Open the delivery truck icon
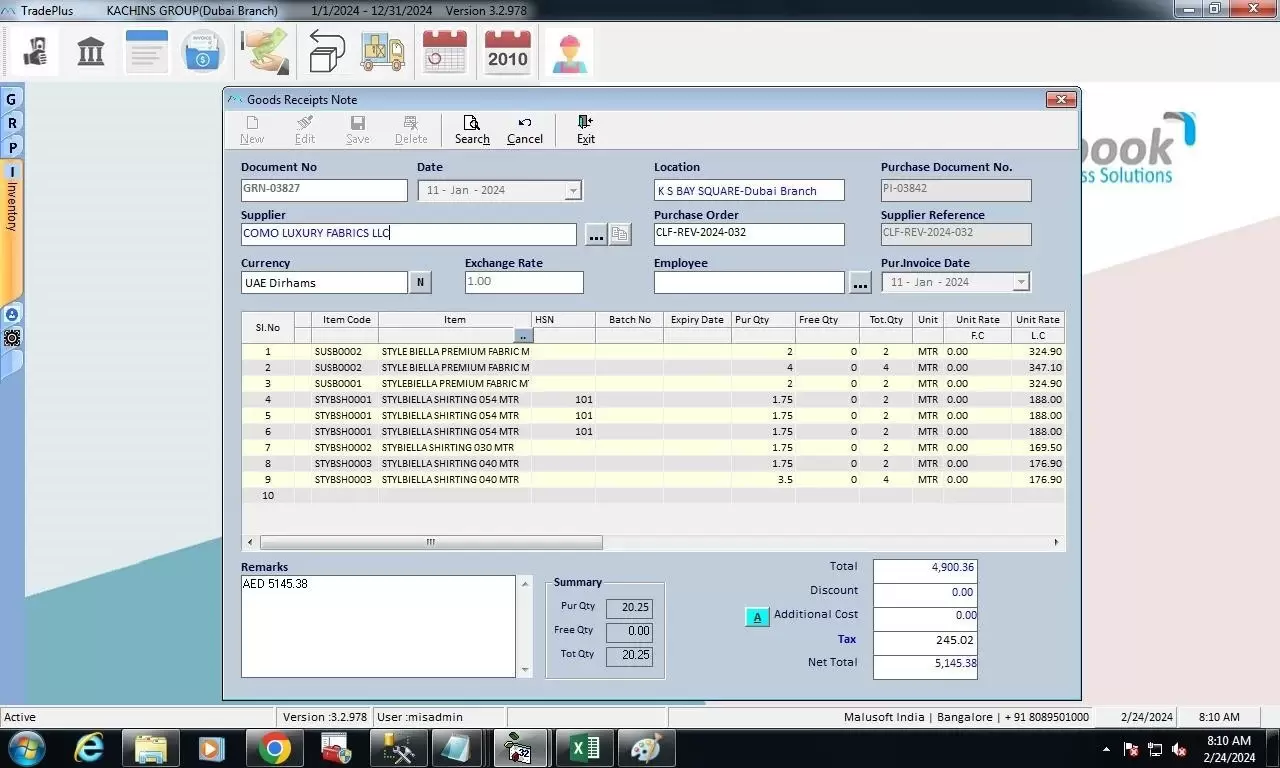Viewport: 1280px width, 768px height. pos(382,51)
